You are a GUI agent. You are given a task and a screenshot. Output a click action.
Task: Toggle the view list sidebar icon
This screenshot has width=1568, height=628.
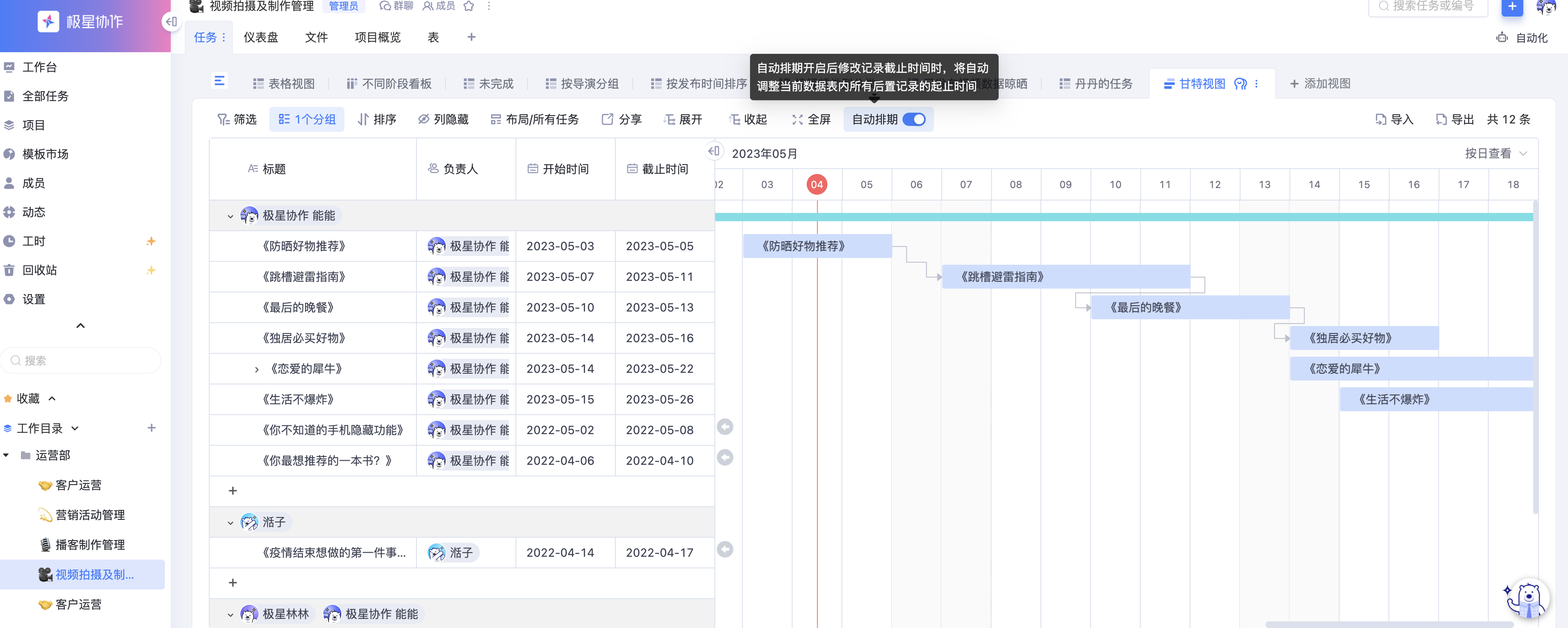(220, 80)
